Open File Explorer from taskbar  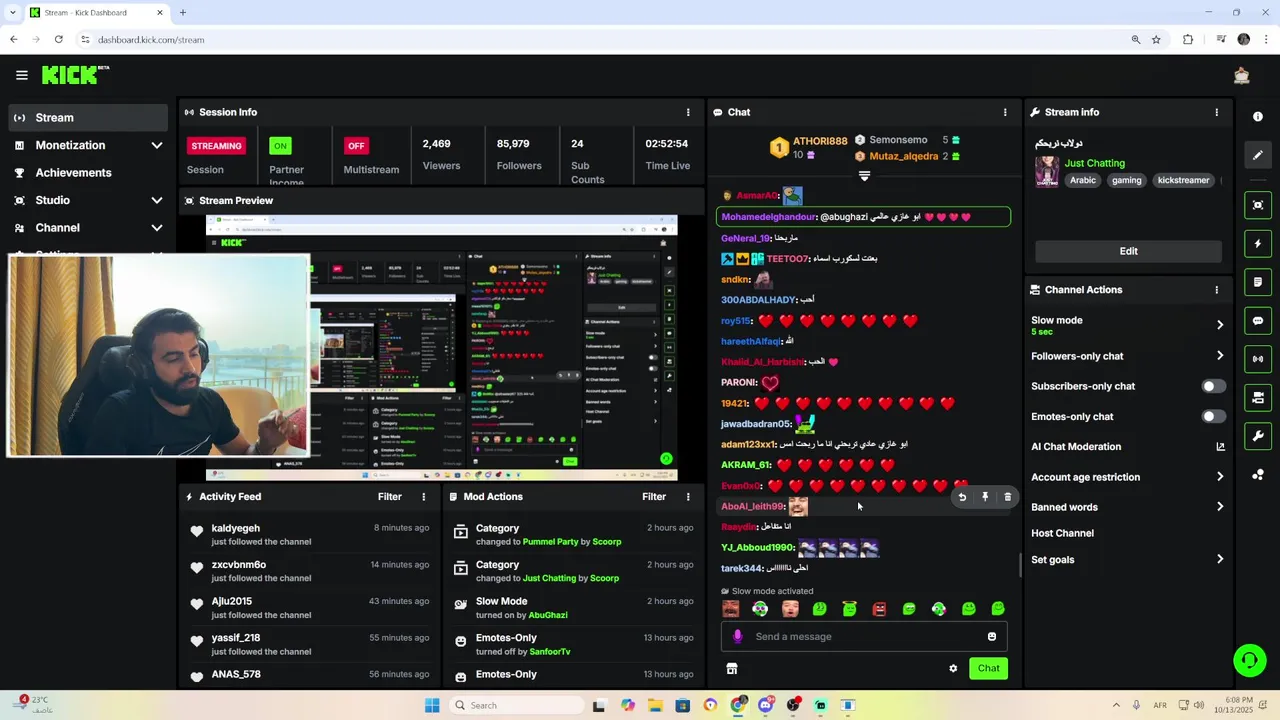coord(656,706)
